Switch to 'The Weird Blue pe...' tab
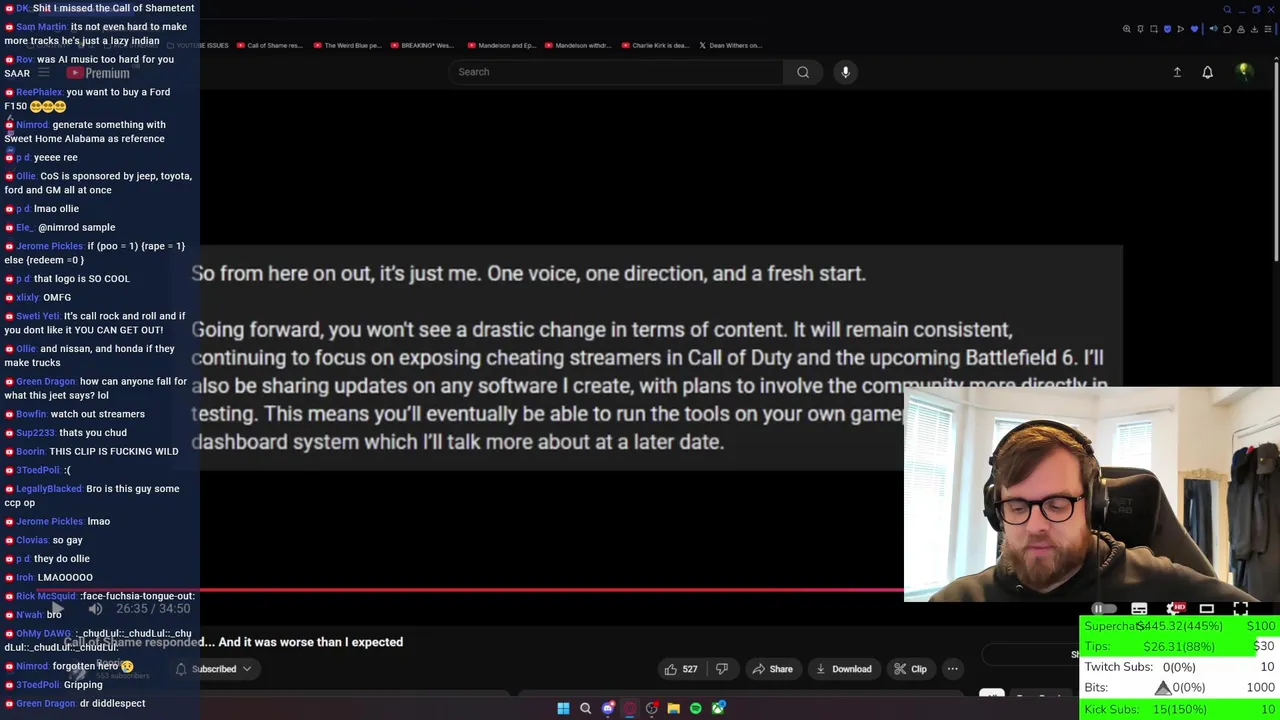 [347, 45]
